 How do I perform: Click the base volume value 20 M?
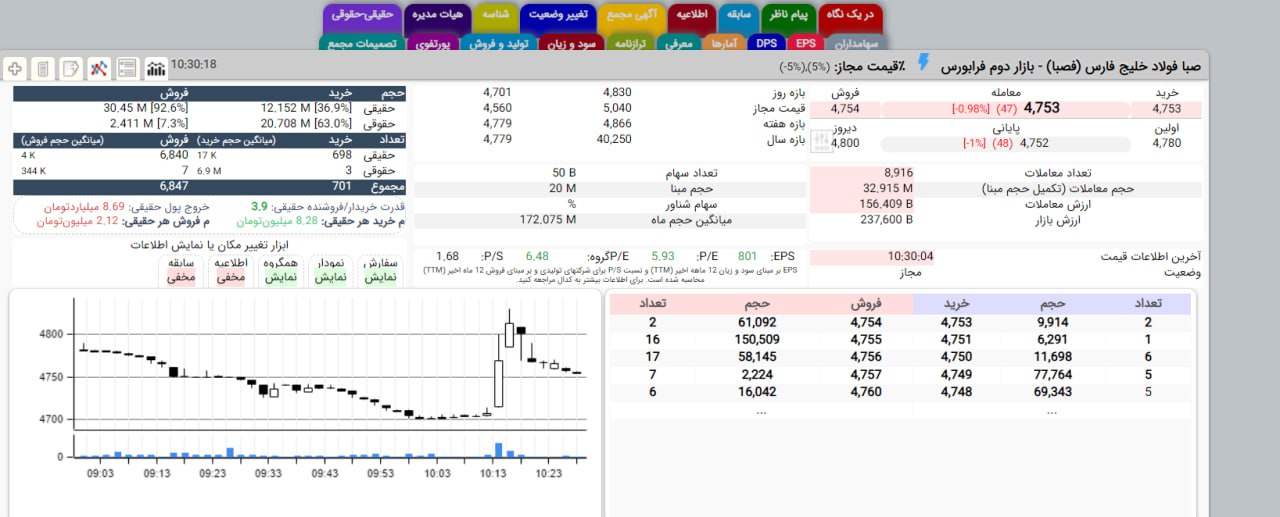(562, 188)
